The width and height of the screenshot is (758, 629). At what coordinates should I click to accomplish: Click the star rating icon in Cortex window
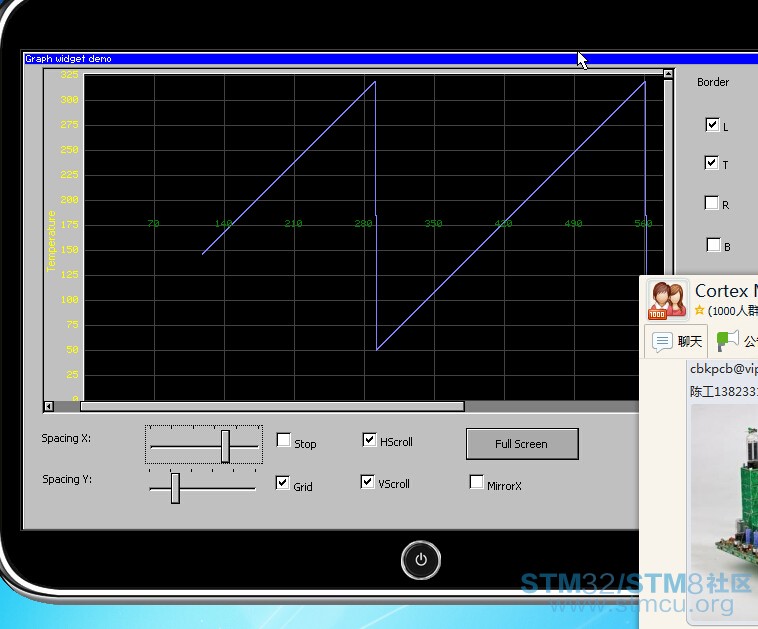699,310
